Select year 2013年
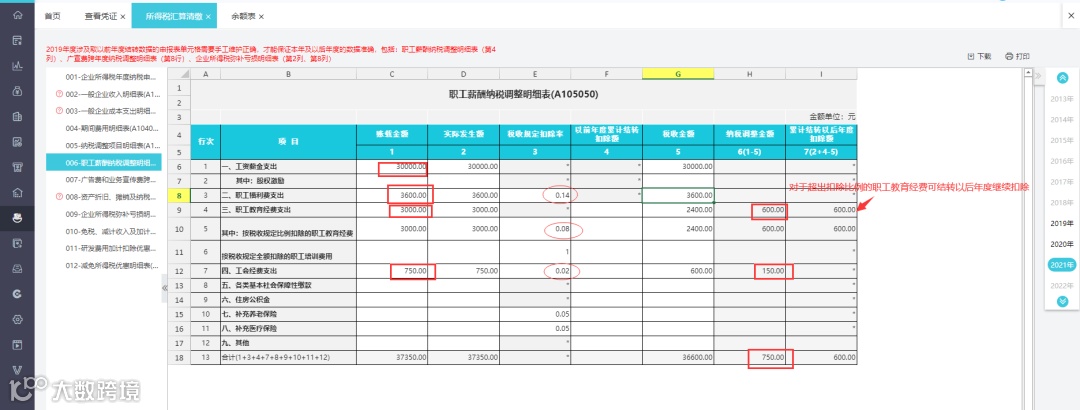 point(1061,99)
